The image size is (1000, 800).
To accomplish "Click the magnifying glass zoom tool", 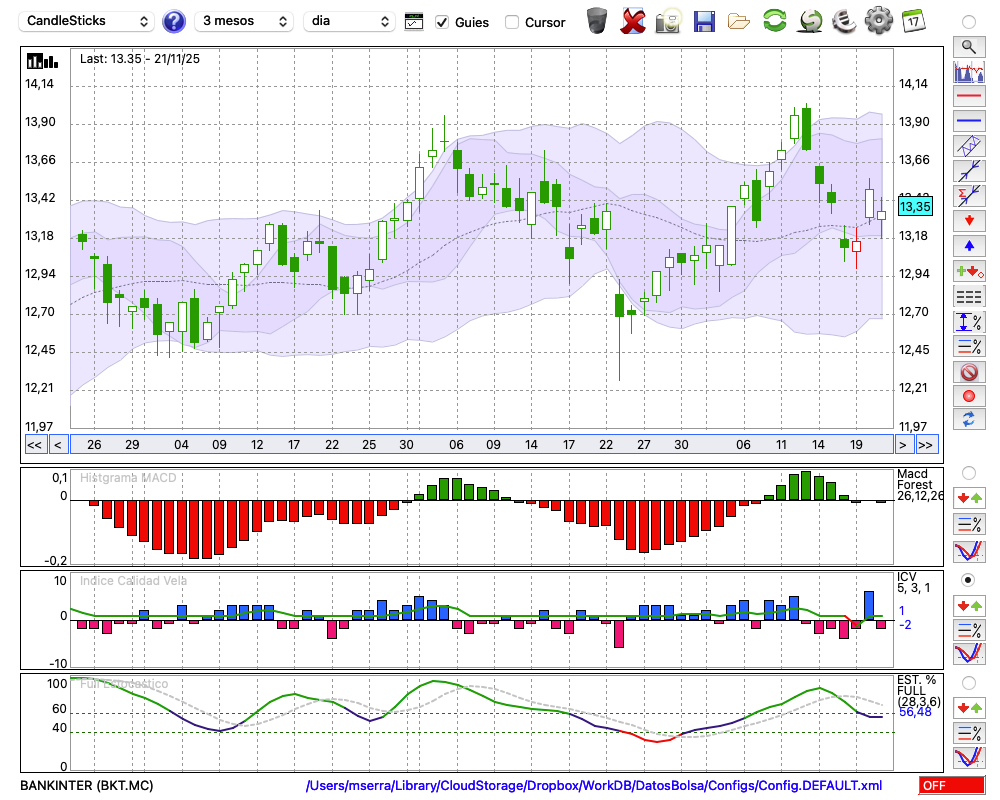I will 968,46.
